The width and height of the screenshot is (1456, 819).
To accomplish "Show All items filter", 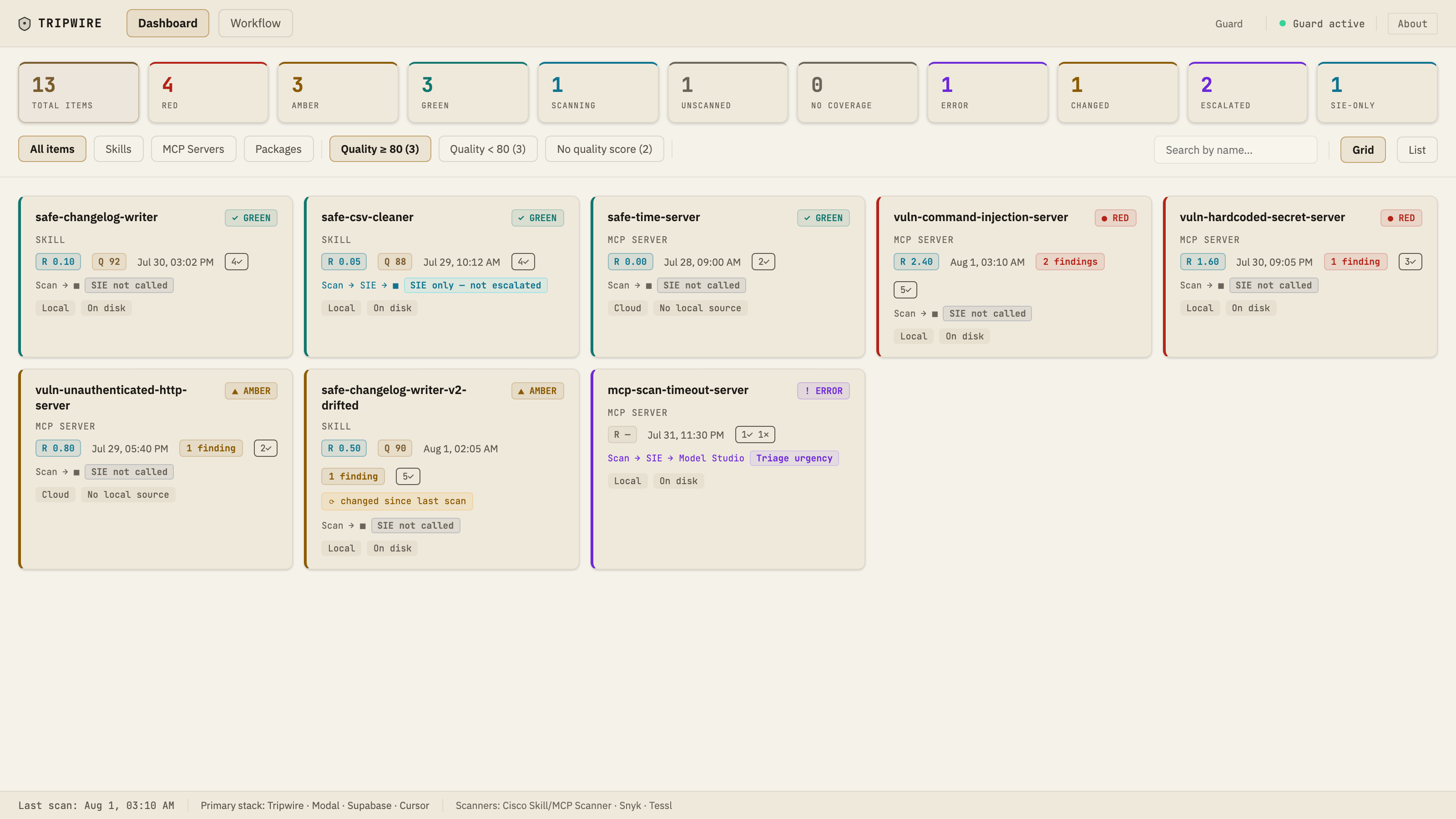I will coord(52,149).
